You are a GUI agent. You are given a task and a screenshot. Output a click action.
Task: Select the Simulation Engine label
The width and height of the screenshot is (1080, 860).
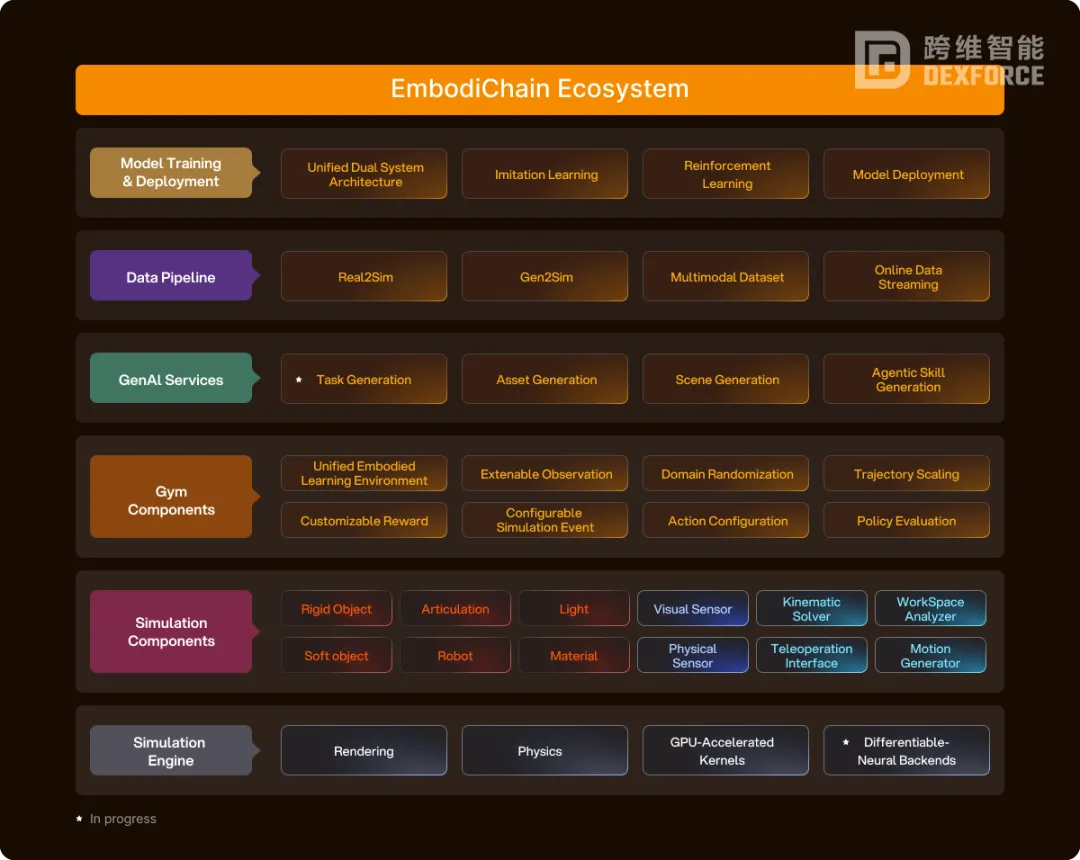coord(172,751)
